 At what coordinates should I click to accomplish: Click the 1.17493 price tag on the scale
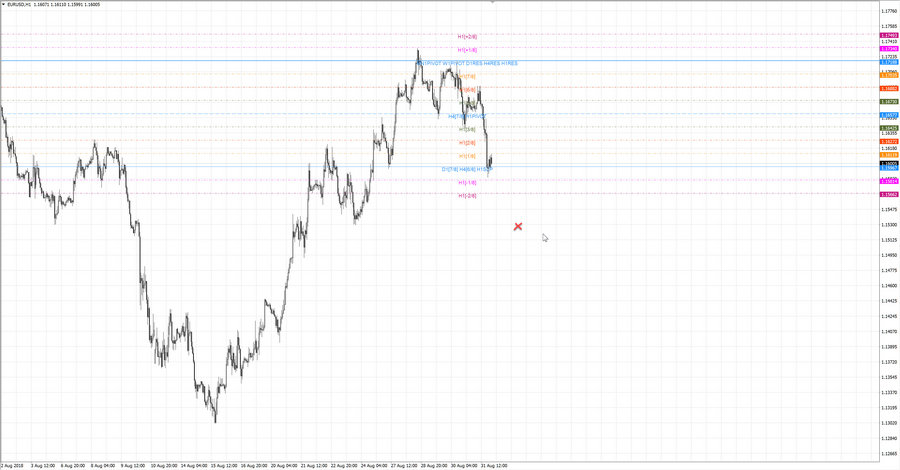coord(889,35)
